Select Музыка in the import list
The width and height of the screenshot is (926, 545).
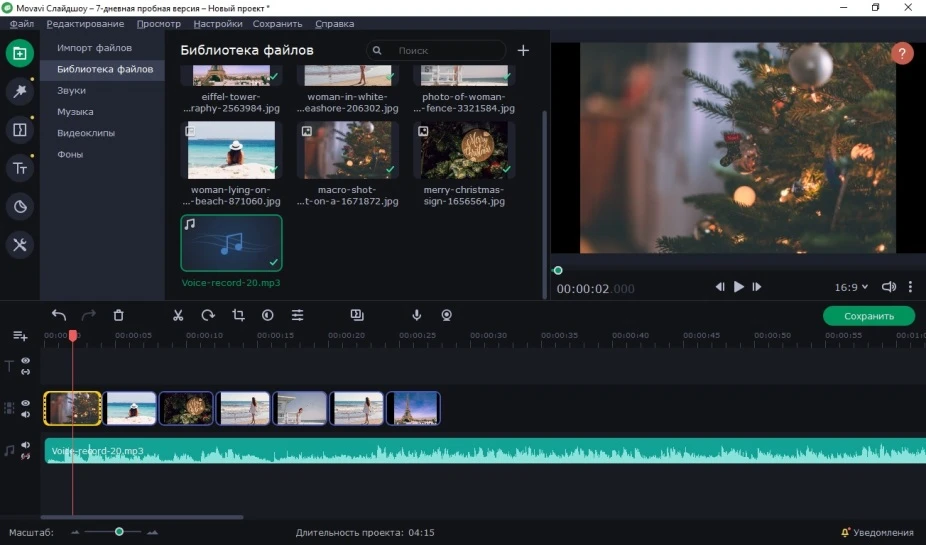coord(75,112)
